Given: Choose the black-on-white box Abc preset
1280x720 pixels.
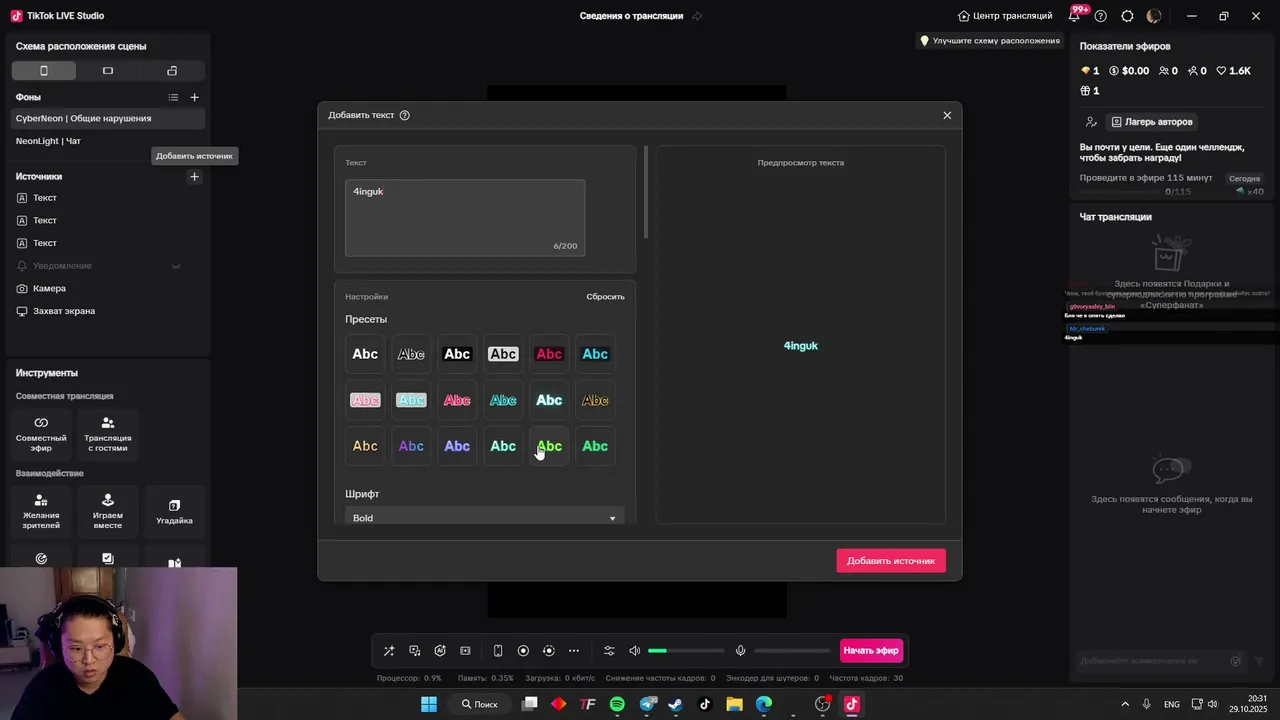Looking at the screenshot, I should click(x=503, y=354).
